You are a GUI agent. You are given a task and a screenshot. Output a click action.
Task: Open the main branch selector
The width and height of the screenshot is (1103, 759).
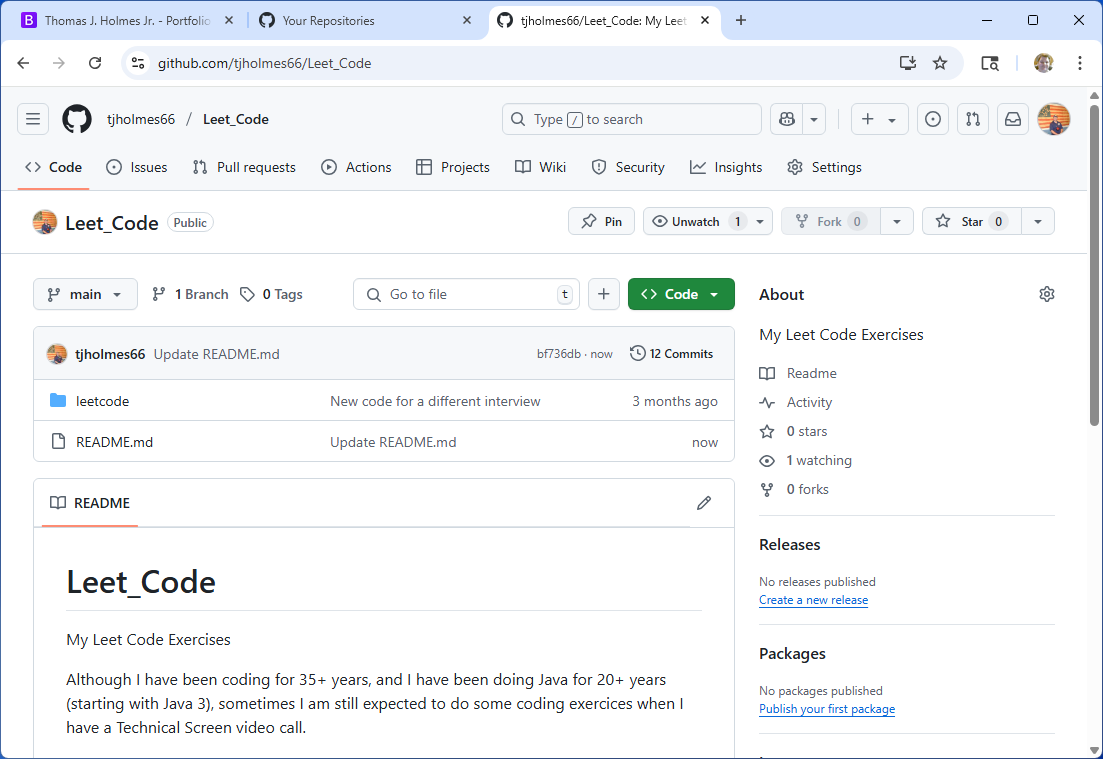coord(85,294)
